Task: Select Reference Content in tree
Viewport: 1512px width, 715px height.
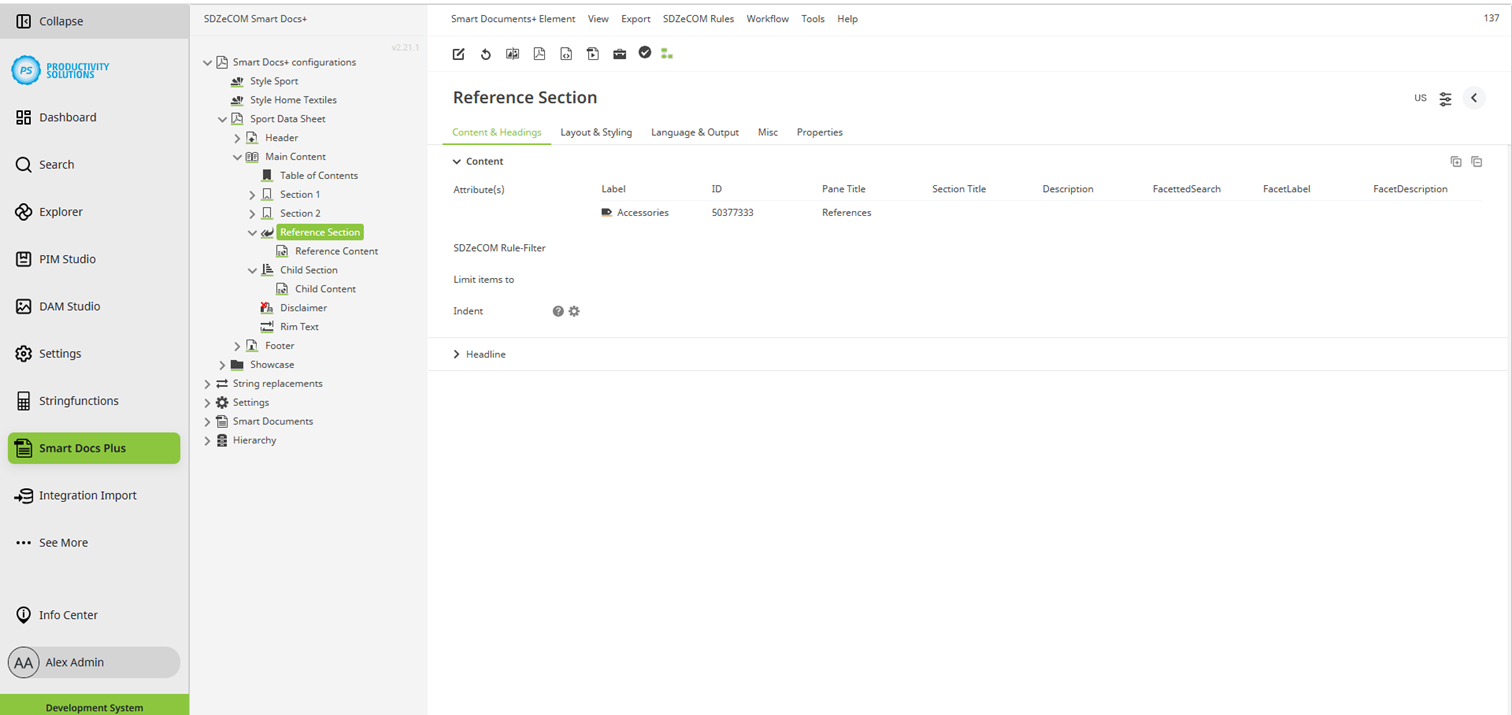Action: pyautogui.click(x=336, y=252)
